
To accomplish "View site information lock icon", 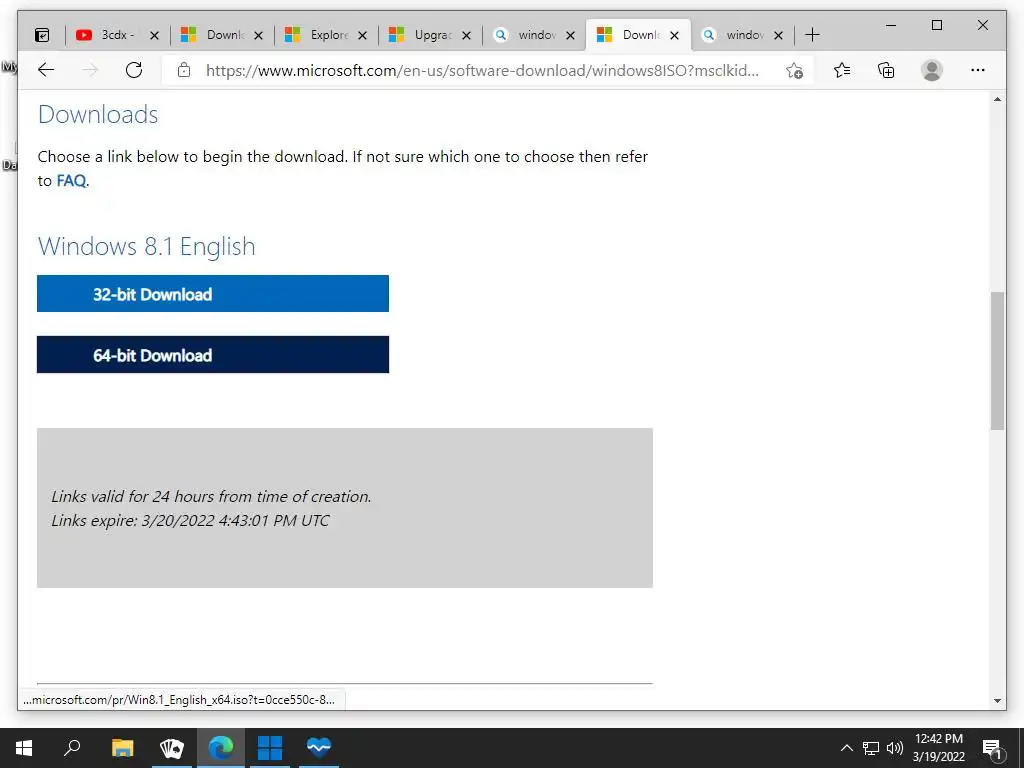I will (184, 70).
